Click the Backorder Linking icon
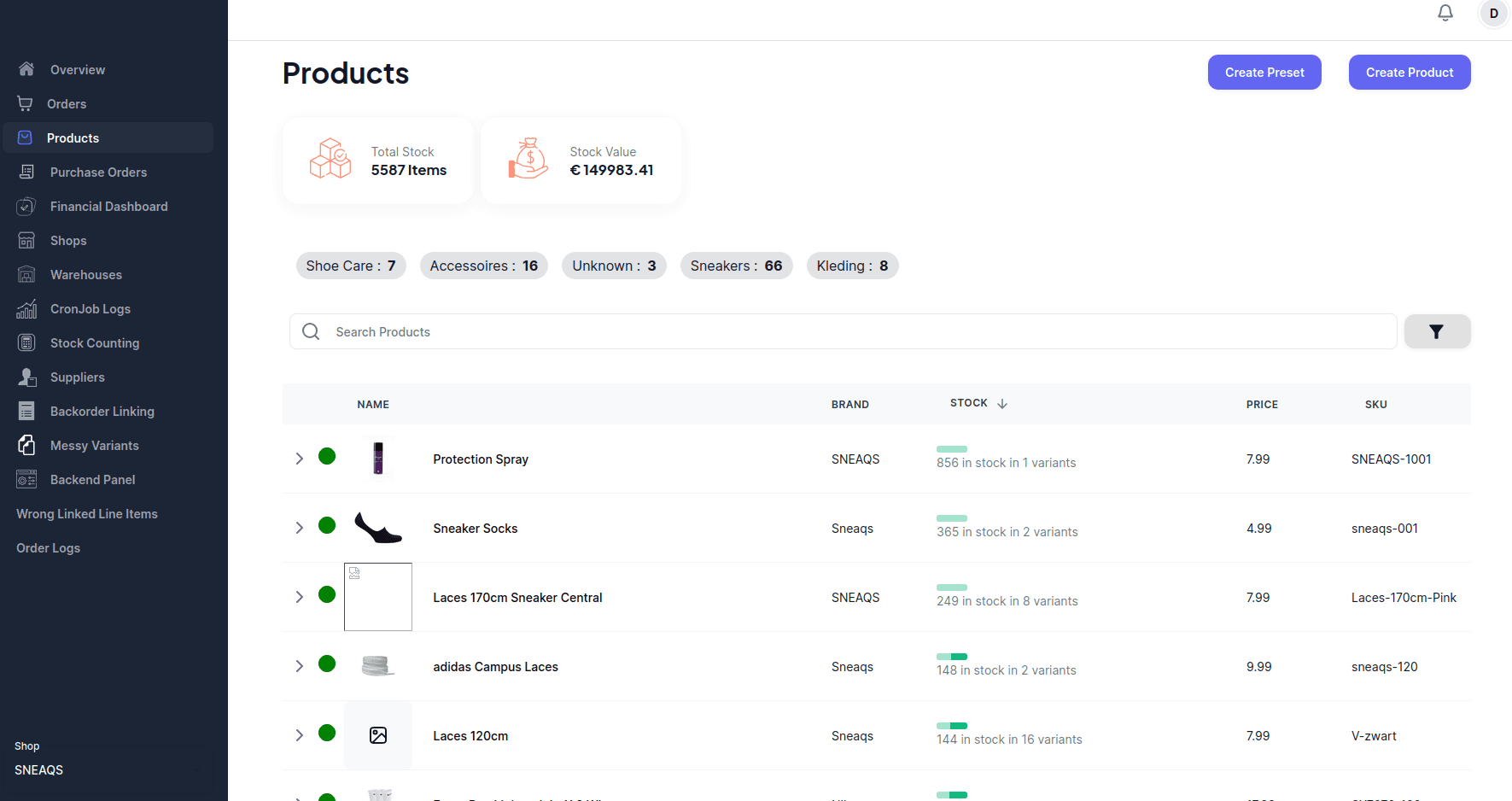 tap(26, 411)
